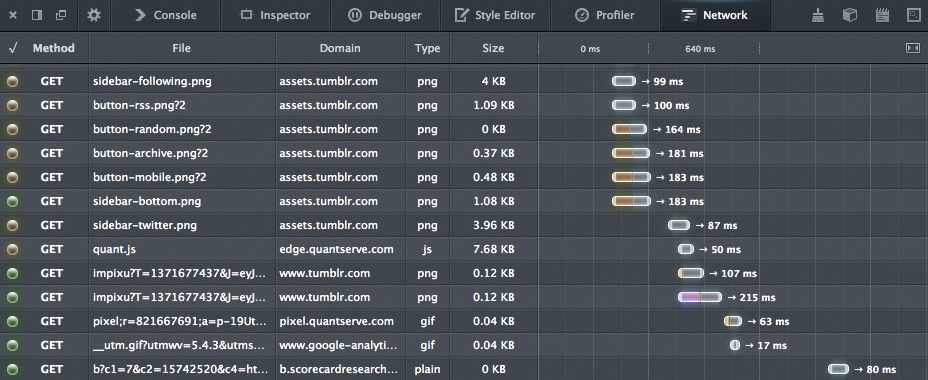Sort requests by the File column
Viewport: 928px width, 380px height.
[x=182, y=48]
